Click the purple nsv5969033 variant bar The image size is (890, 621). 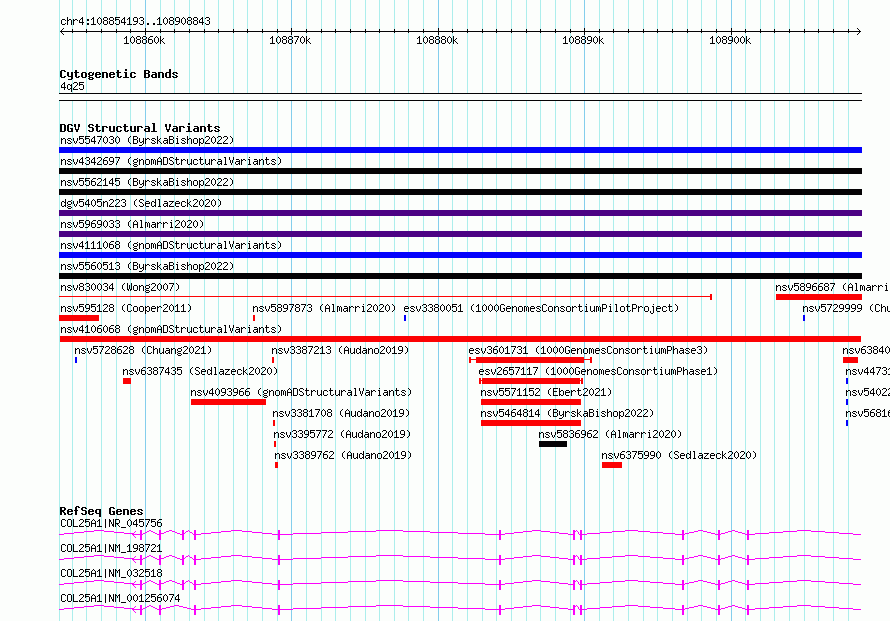[x=460, y=234]
